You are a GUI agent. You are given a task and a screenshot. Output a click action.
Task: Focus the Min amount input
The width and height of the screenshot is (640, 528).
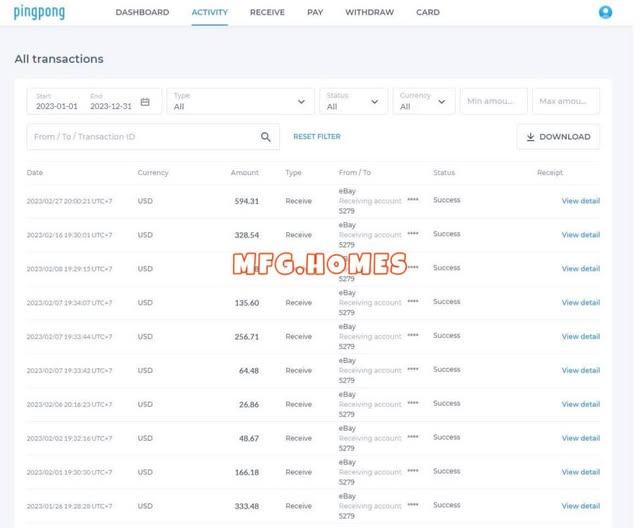tap(493, 101)
